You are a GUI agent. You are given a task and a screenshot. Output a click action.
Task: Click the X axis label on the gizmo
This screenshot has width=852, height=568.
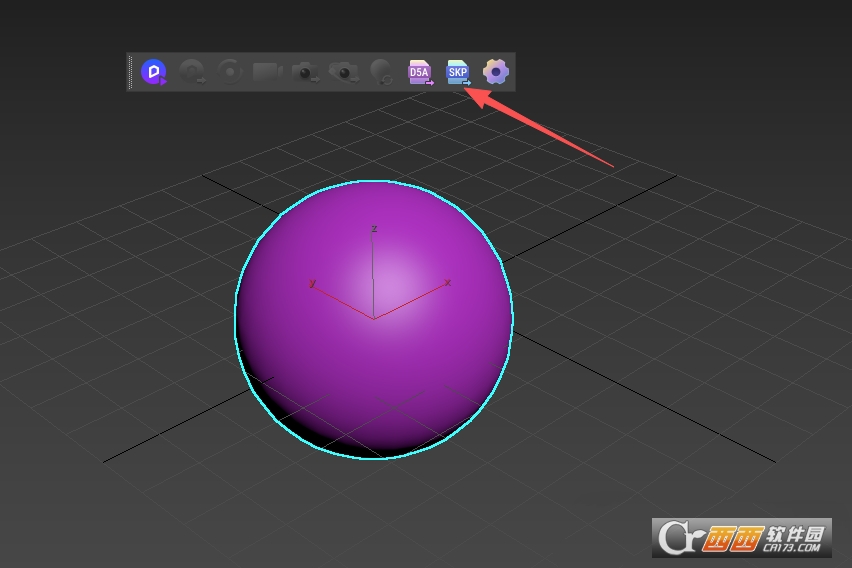[448, 282]
